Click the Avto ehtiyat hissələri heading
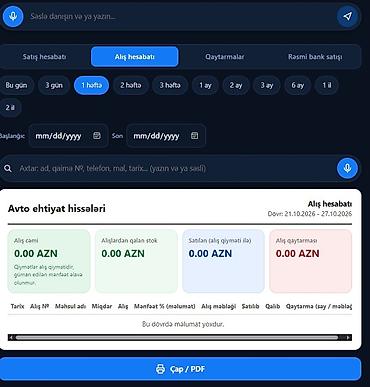The height and width of the screenshot is (387, 370). tap(57, 209)
